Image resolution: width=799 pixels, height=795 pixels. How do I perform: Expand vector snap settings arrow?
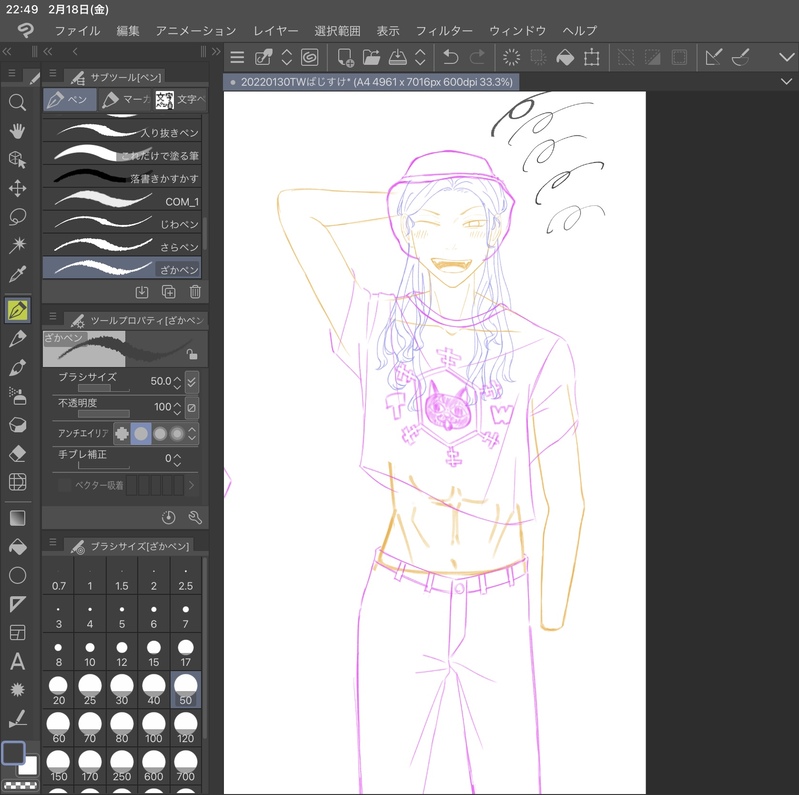coord(192,485)
